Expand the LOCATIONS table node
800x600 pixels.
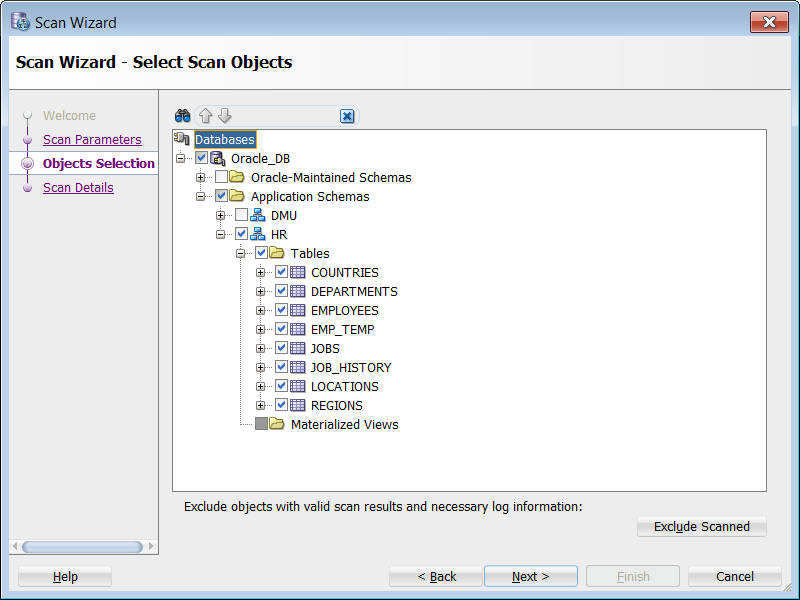coord(260,386)
